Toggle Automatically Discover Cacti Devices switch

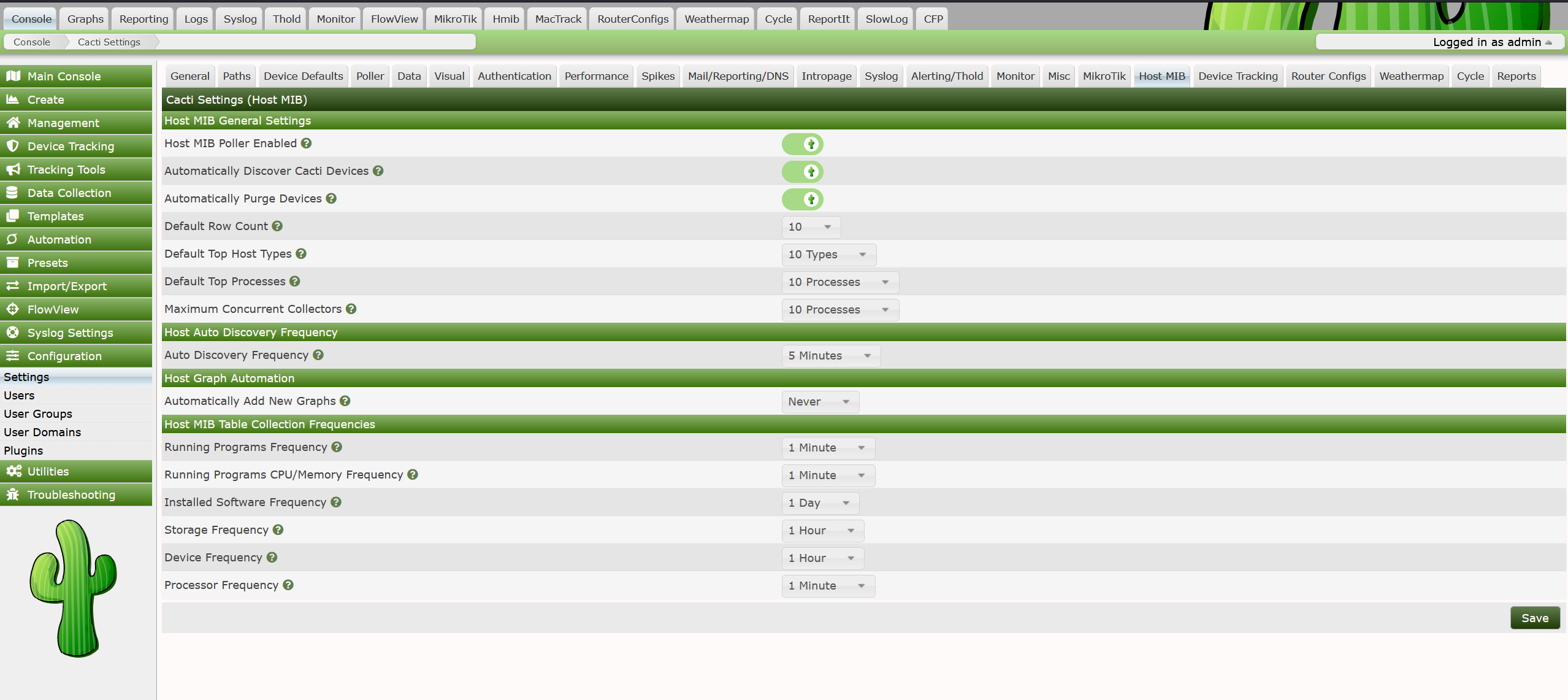(802, 172)
